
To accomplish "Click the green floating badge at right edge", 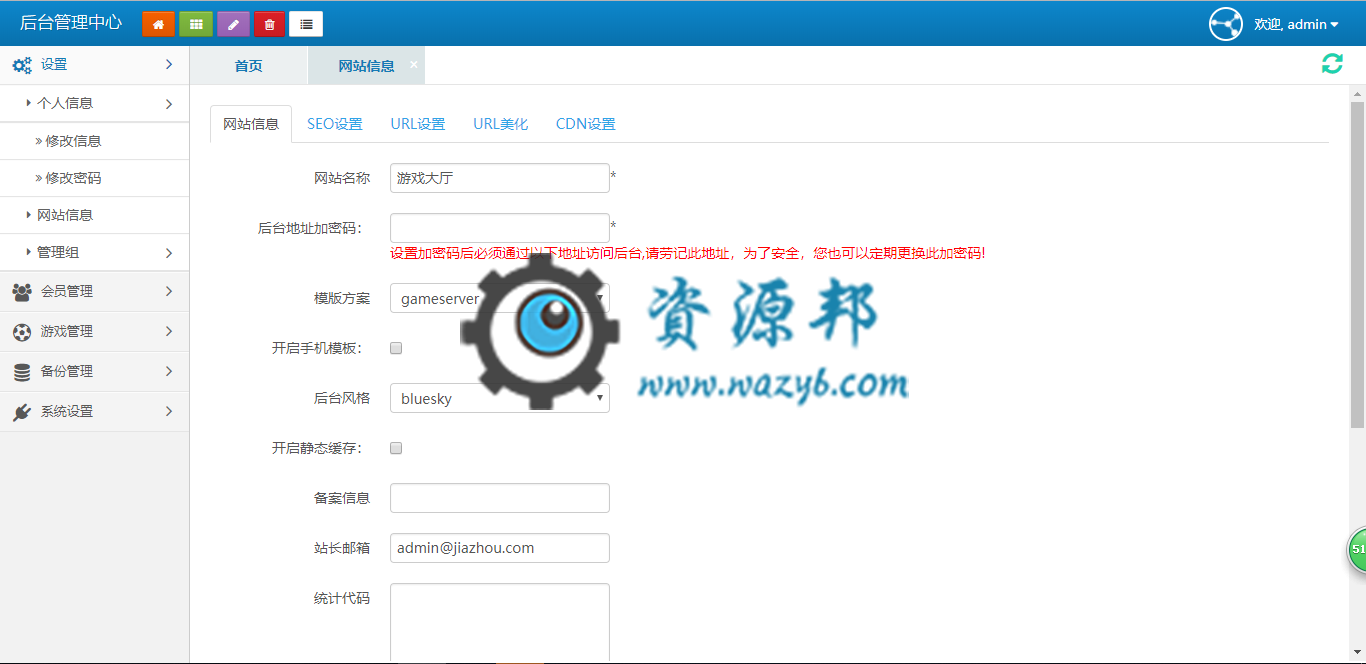I will (1357, 550).
